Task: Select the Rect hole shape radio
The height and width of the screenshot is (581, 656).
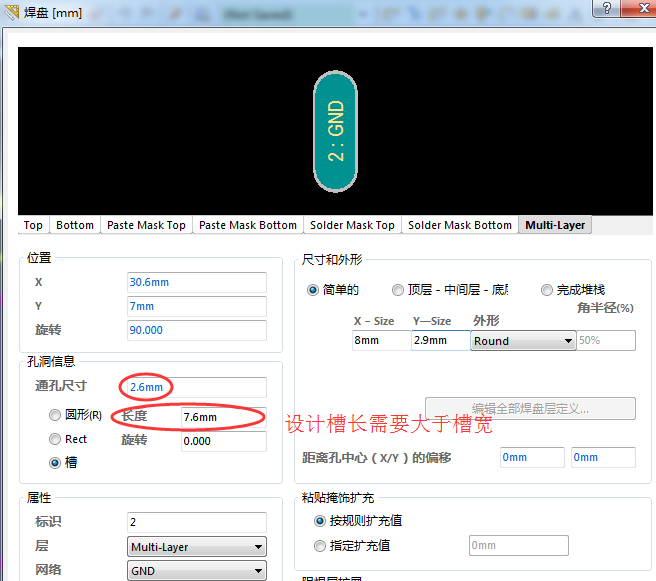Action: point(55,439)
